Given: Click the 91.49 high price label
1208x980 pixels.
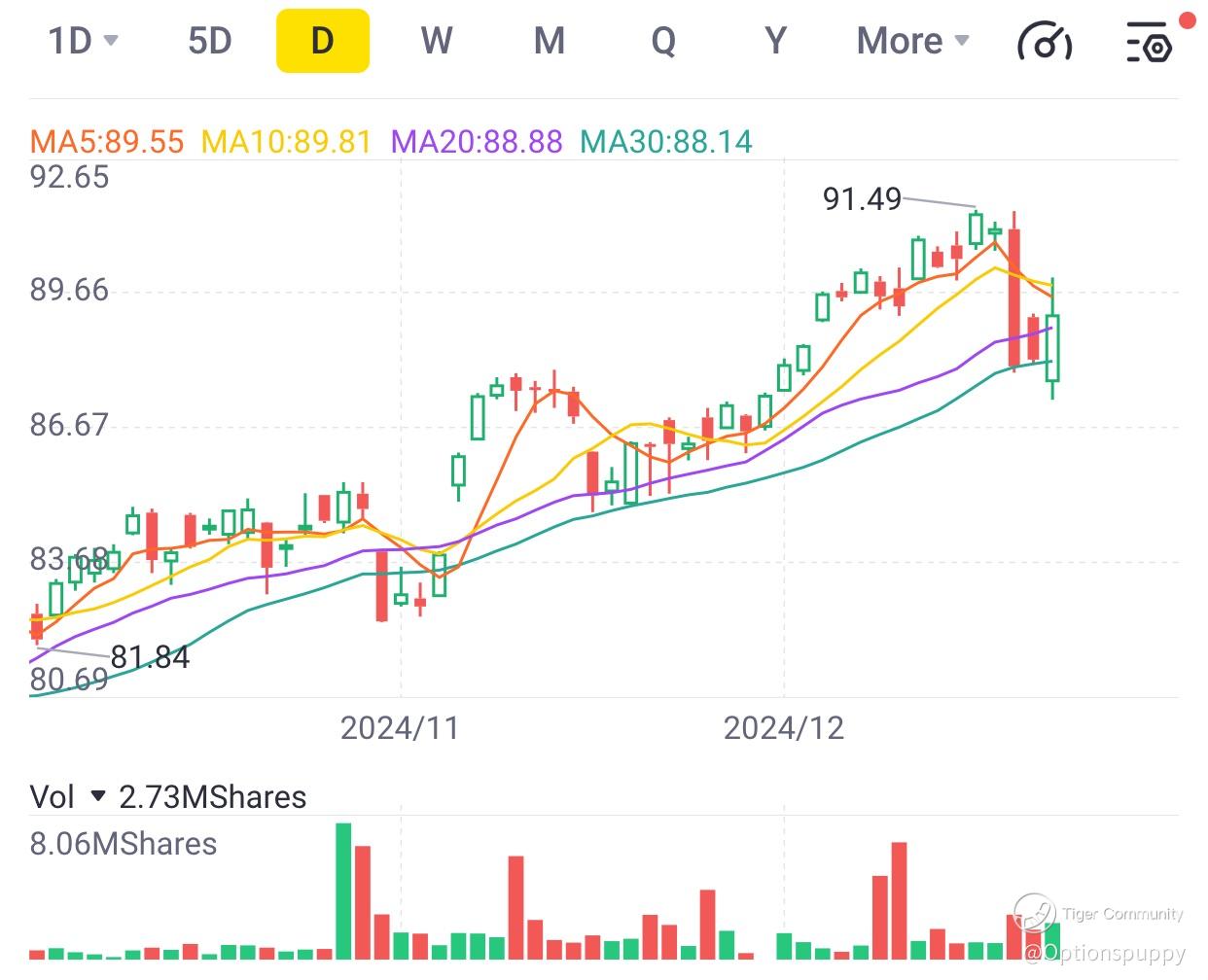Looking at the screenshot, I should click(x=863, y=199).
